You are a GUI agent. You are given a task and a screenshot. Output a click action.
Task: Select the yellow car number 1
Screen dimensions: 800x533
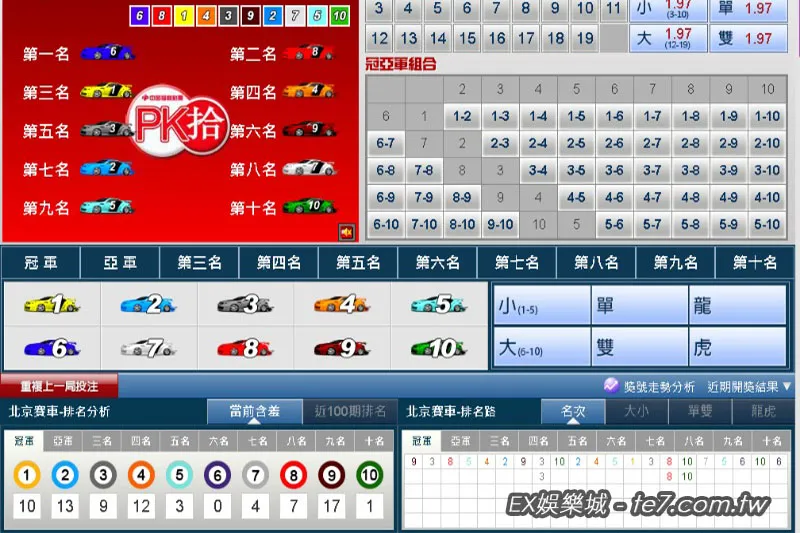(x=51, y=305)
